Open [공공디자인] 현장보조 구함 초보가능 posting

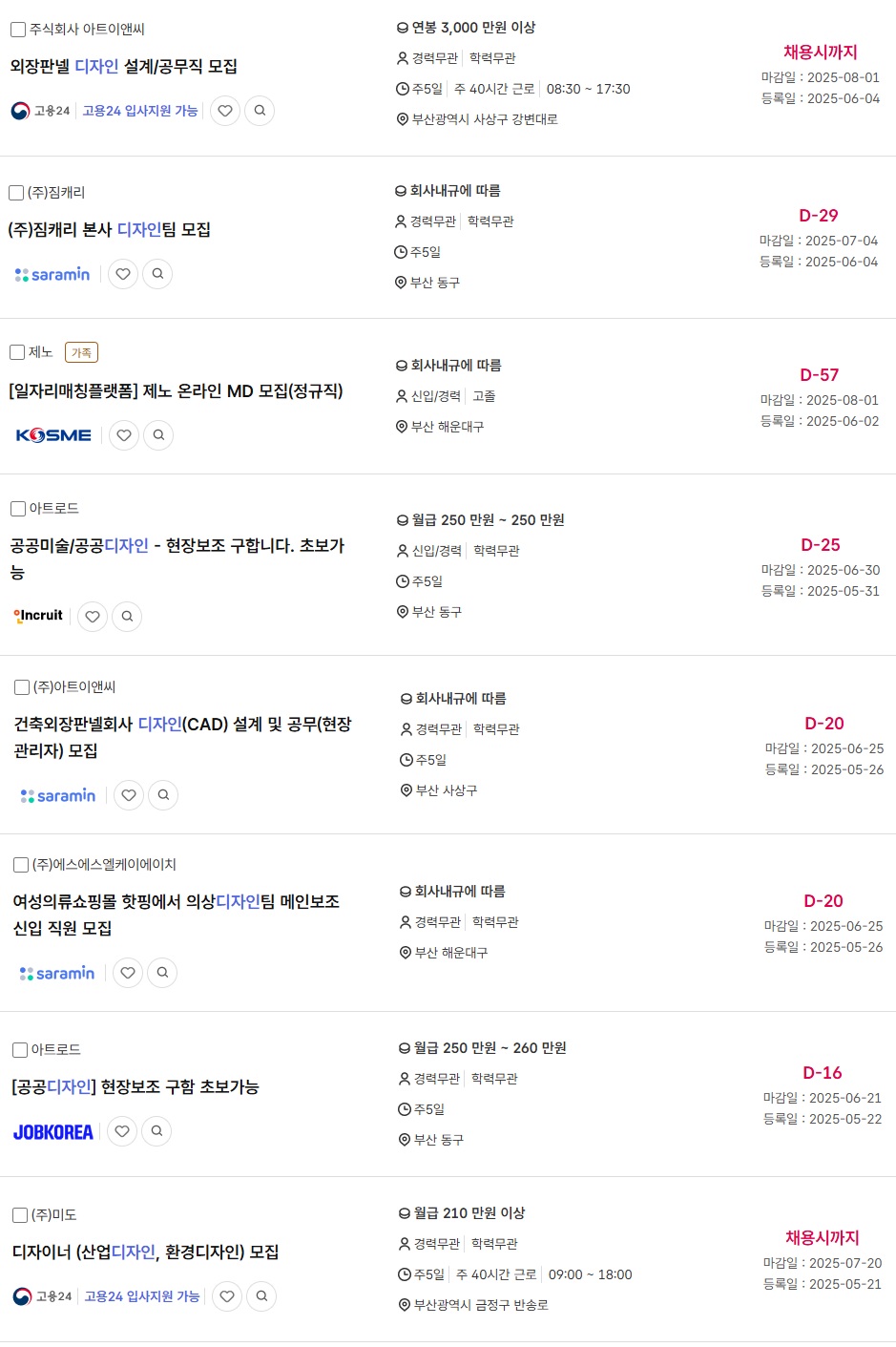coord(135,1087)
